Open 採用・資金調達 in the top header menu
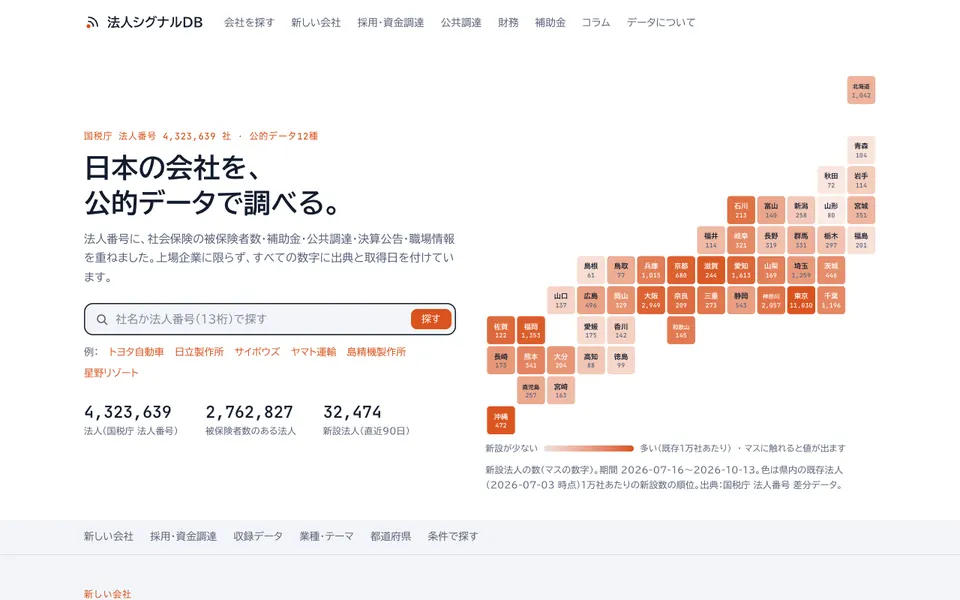Image resolution: width=960 pixels, height=600 pixels. coord(391,23)
